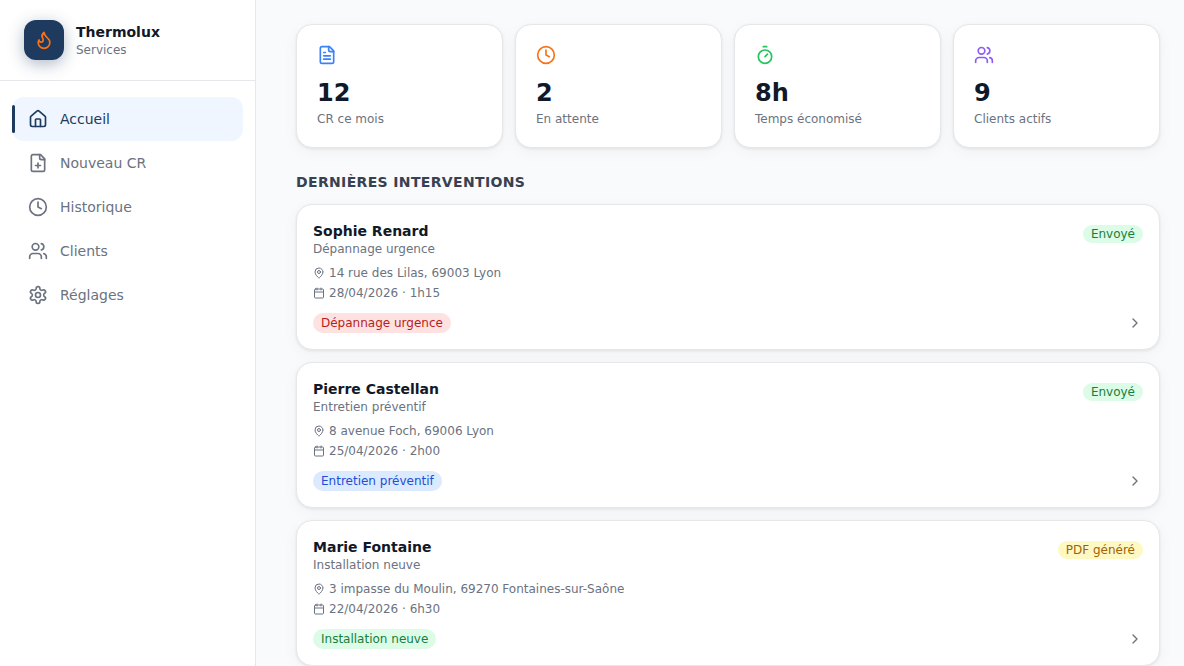Click the purple users icon on Clients actifs card
1184x666 pixels.
click(x=984, y=55)
